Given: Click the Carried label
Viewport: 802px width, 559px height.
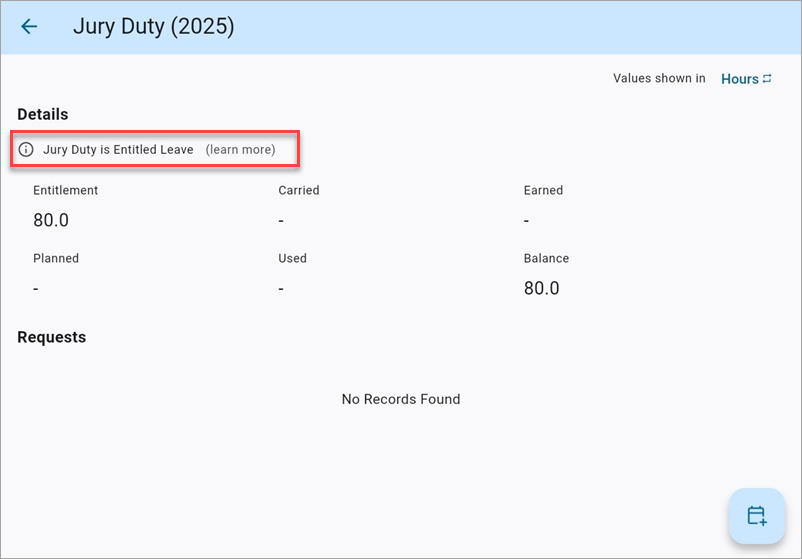Looking at the screenshot, I should click(299, 190).
